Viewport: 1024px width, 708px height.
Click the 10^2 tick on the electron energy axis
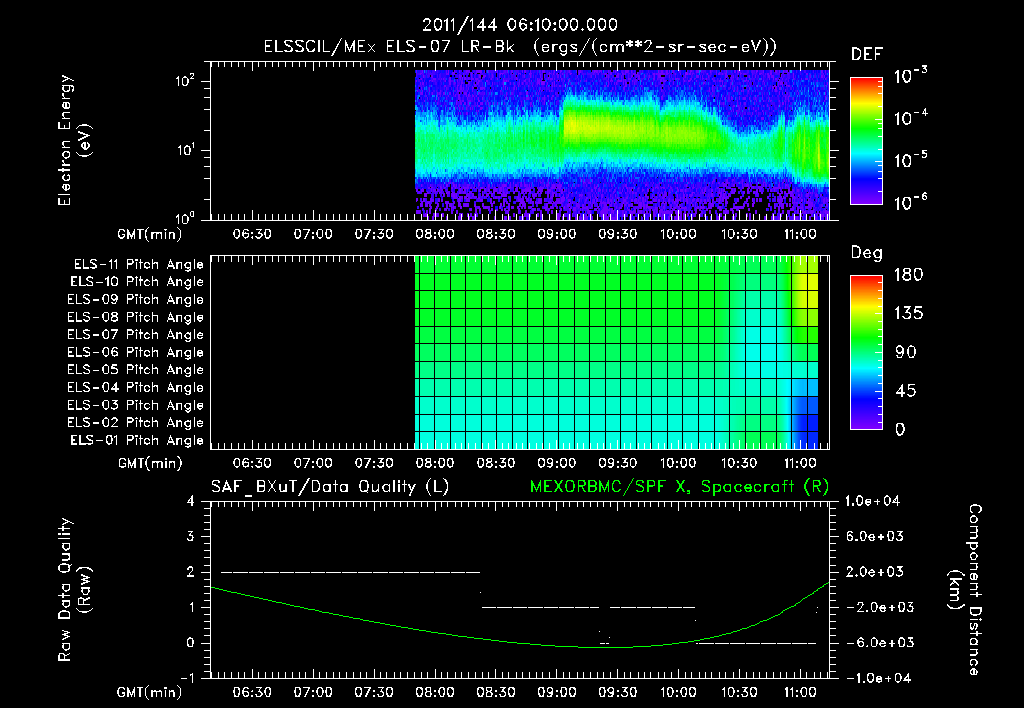(x=184, y=81)
